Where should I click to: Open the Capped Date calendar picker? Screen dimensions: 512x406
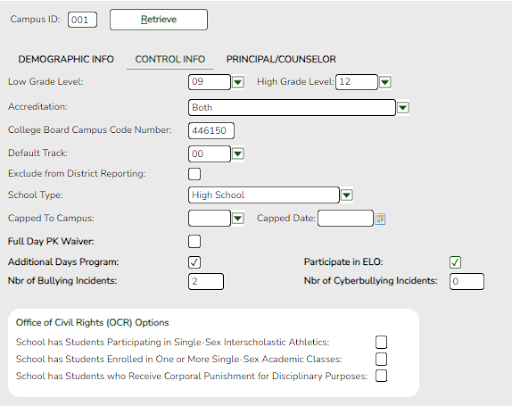[380, 219]
